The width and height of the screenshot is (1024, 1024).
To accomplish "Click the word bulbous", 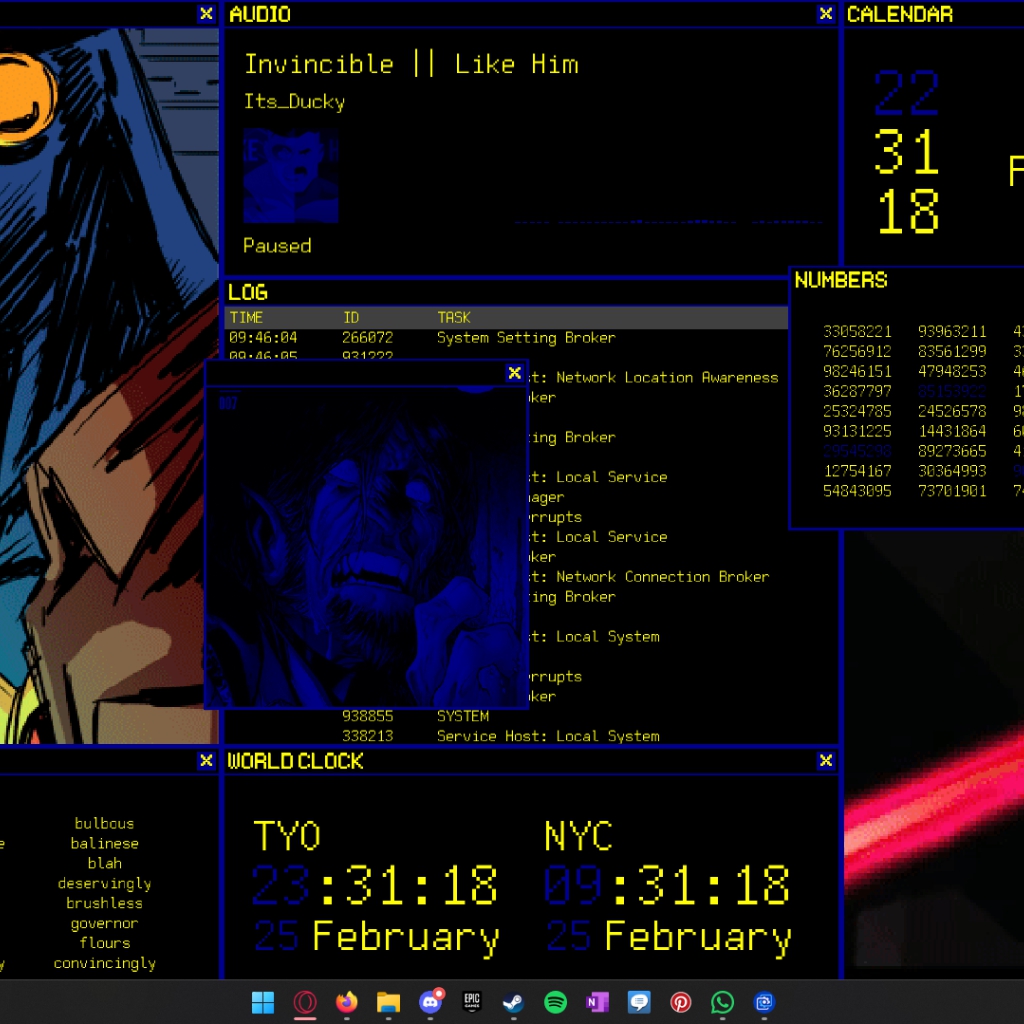I will (104, 824).
